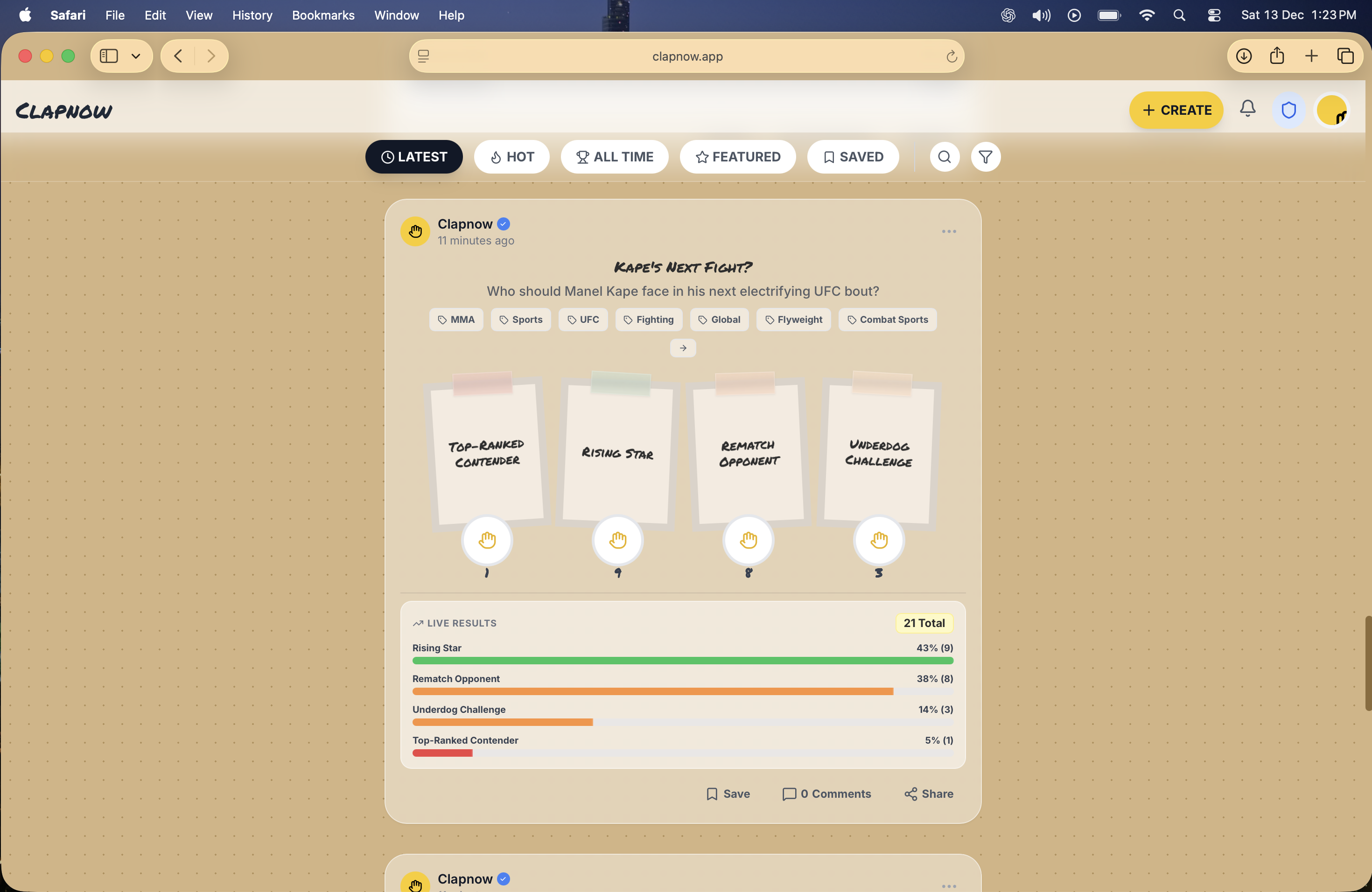Switch to the Hot feed tab
The width and height of the screenshot is (1372, 892).
click(x=511, y=156)
